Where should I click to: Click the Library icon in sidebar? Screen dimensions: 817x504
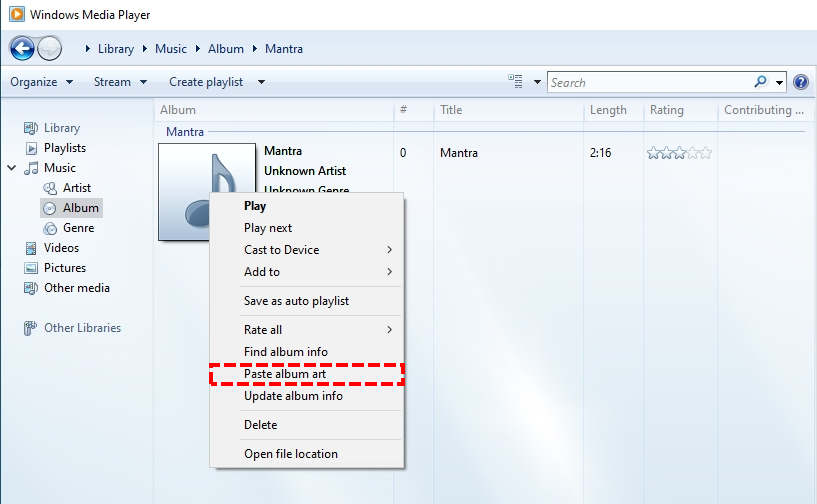click(x=31, y=128)
